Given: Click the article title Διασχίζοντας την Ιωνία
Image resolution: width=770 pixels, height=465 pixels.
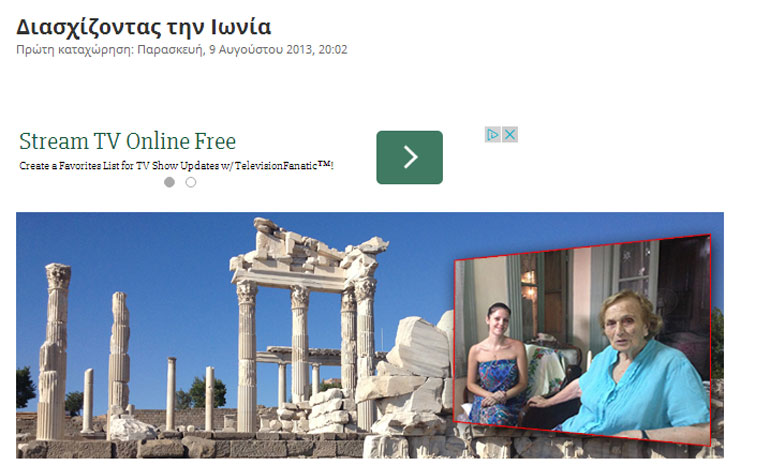Looking at the screenshot, I should [x=143, y=27].
